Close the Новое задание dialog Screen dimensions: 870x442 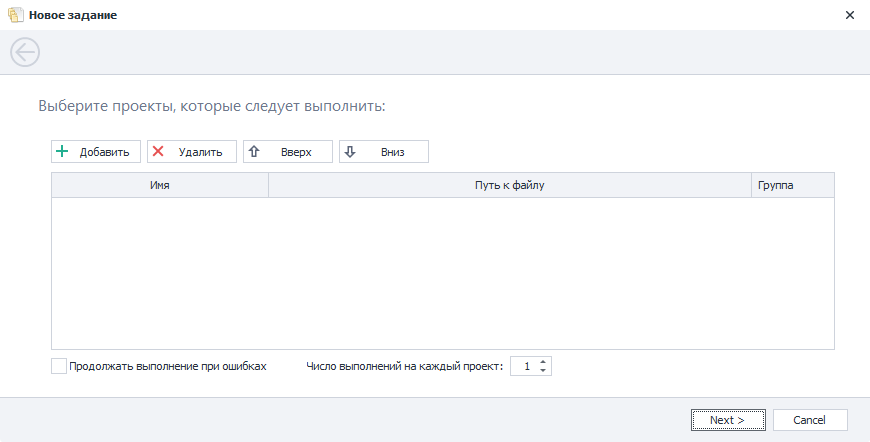click(849, 15)
